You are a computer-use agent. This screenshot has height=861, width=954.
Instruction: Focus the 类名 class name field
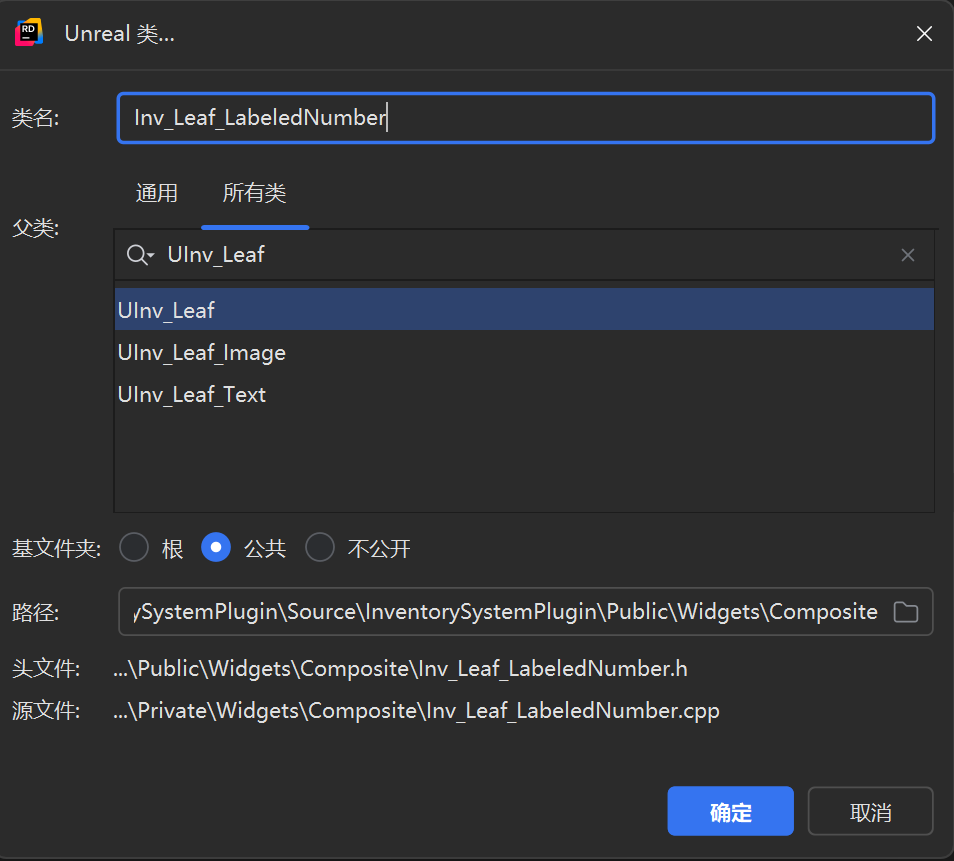click(x=526, y=118)
